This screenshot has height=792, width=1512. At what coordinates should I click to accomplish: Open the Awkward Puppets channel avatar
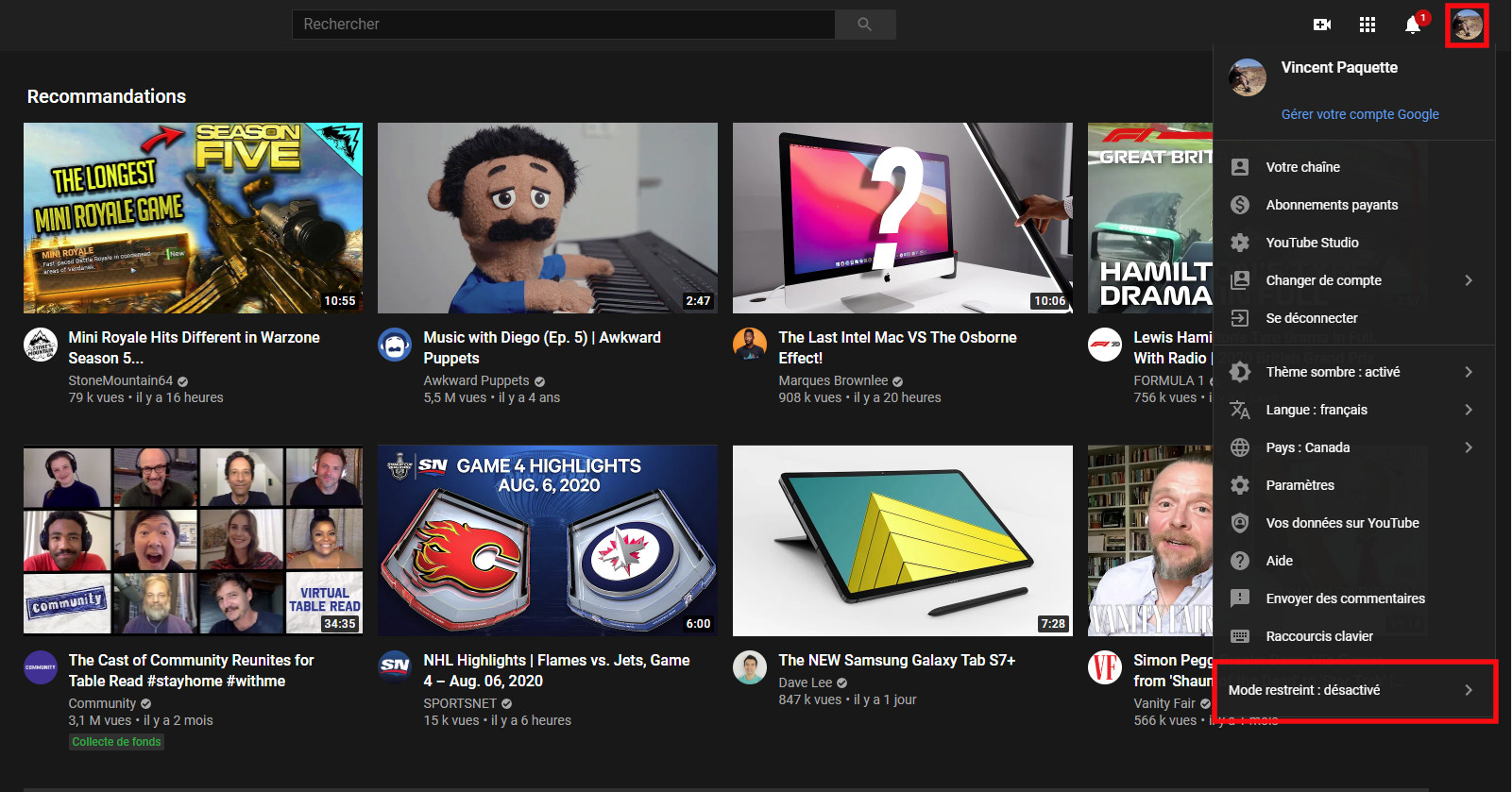click(395, 345)
